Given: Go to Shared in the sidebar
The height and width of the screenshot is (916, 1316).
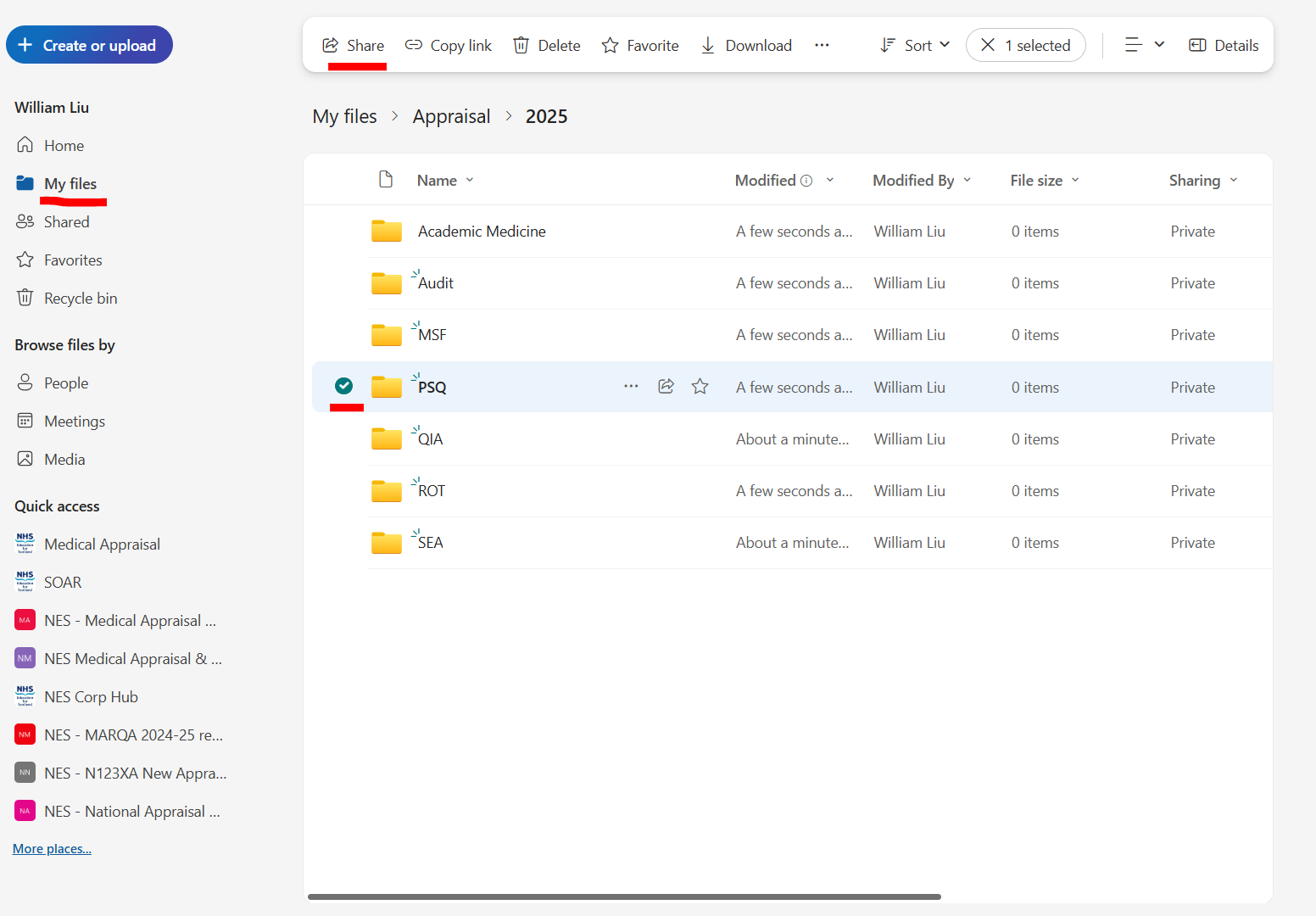Looking at the screenshot, I should pyautogui.click(x=66, y=222).
